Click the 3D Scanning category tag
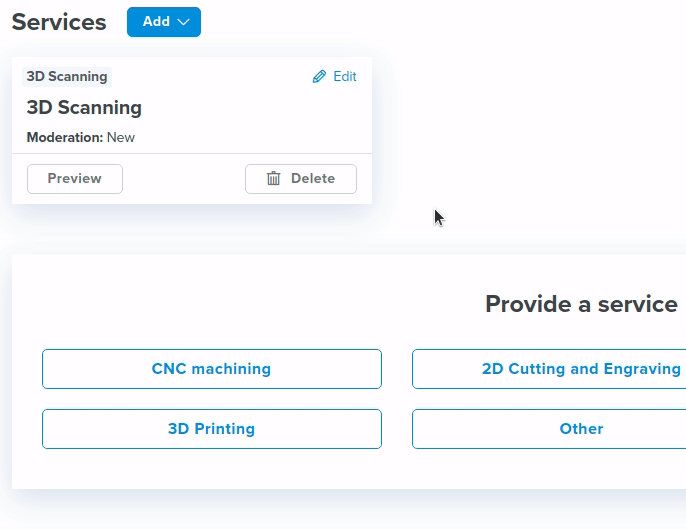 [x=67, y=77]
